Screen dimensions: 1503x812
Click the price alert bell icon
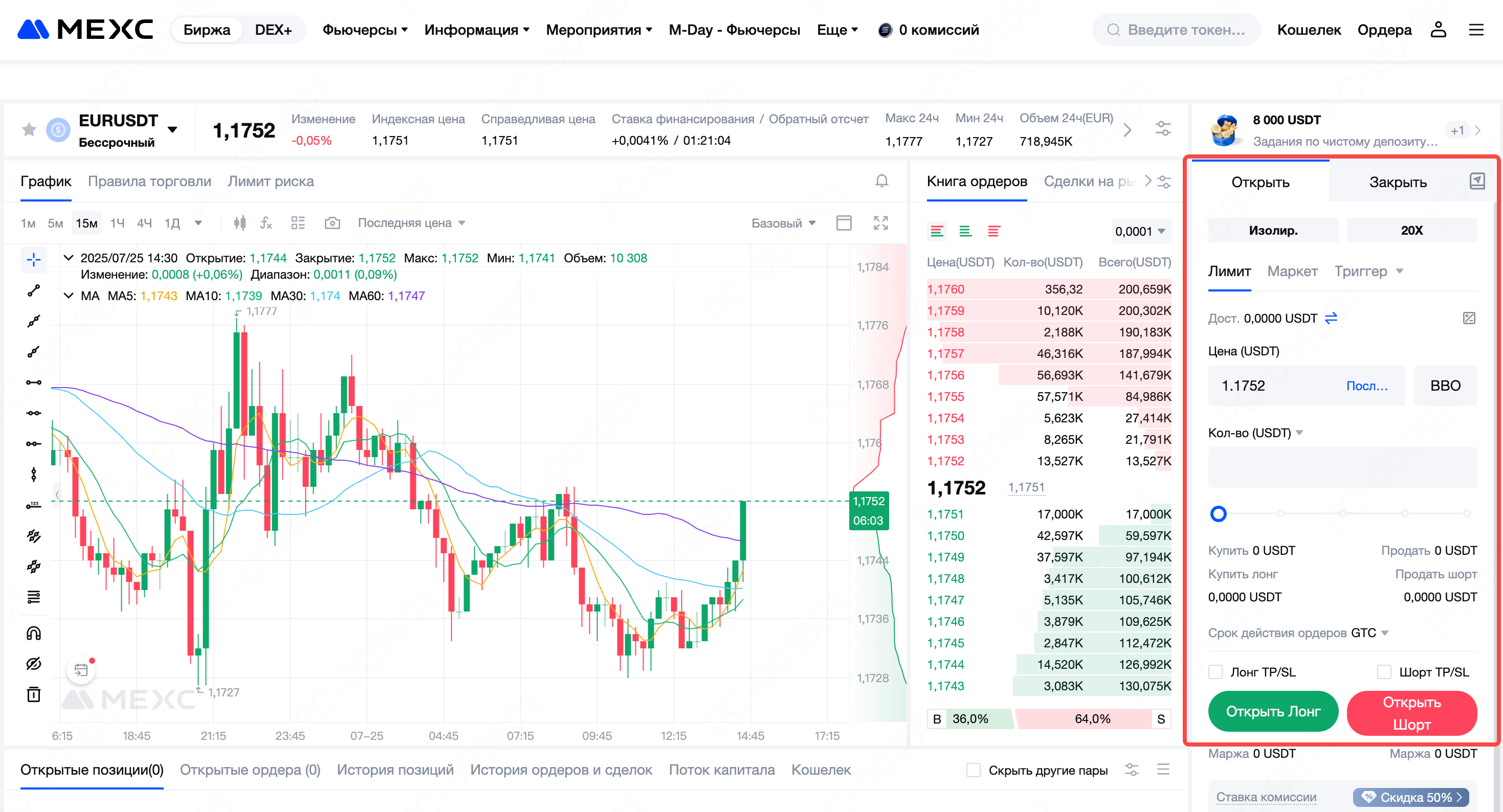tap(881, 181)
